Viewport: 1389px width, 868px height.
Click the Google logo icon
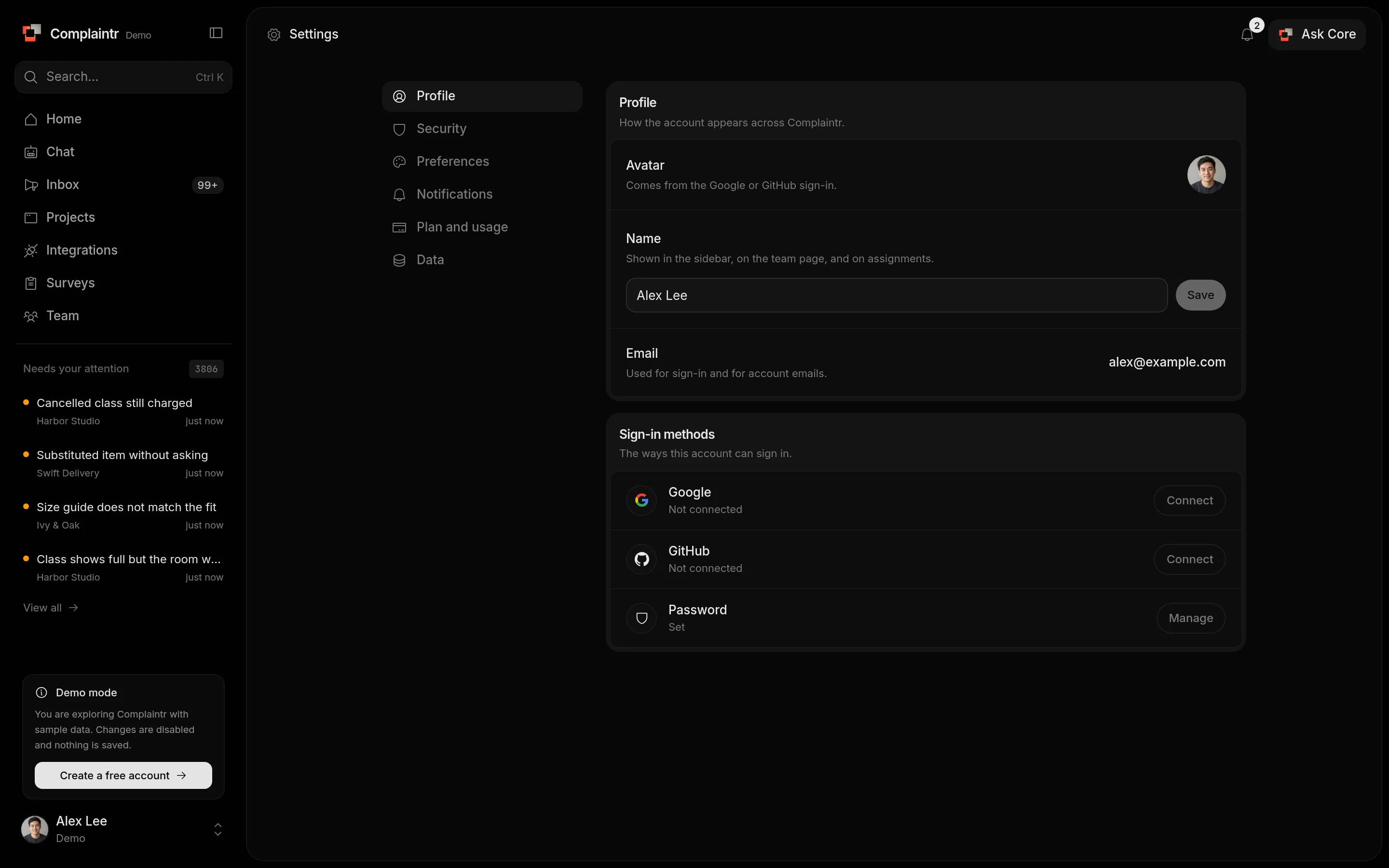642,501
